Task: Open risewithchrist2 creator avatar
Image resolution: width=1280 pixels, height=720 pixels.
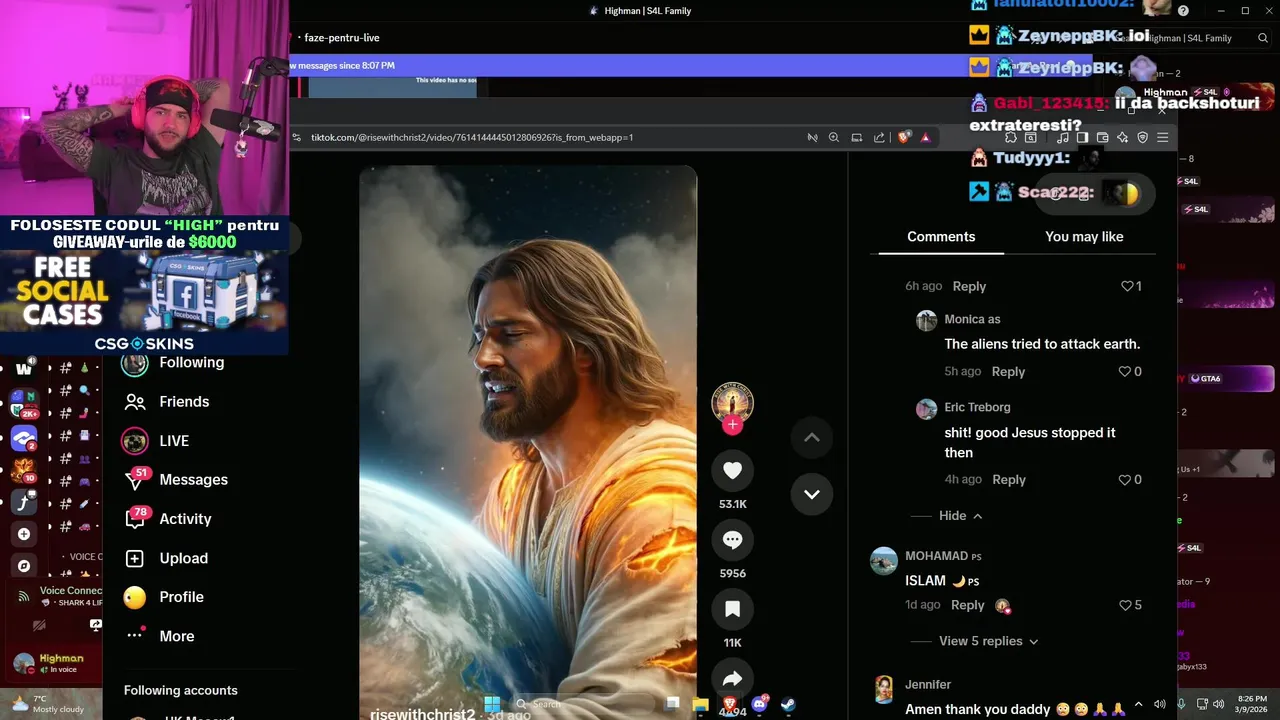Action: click(732, 402)
